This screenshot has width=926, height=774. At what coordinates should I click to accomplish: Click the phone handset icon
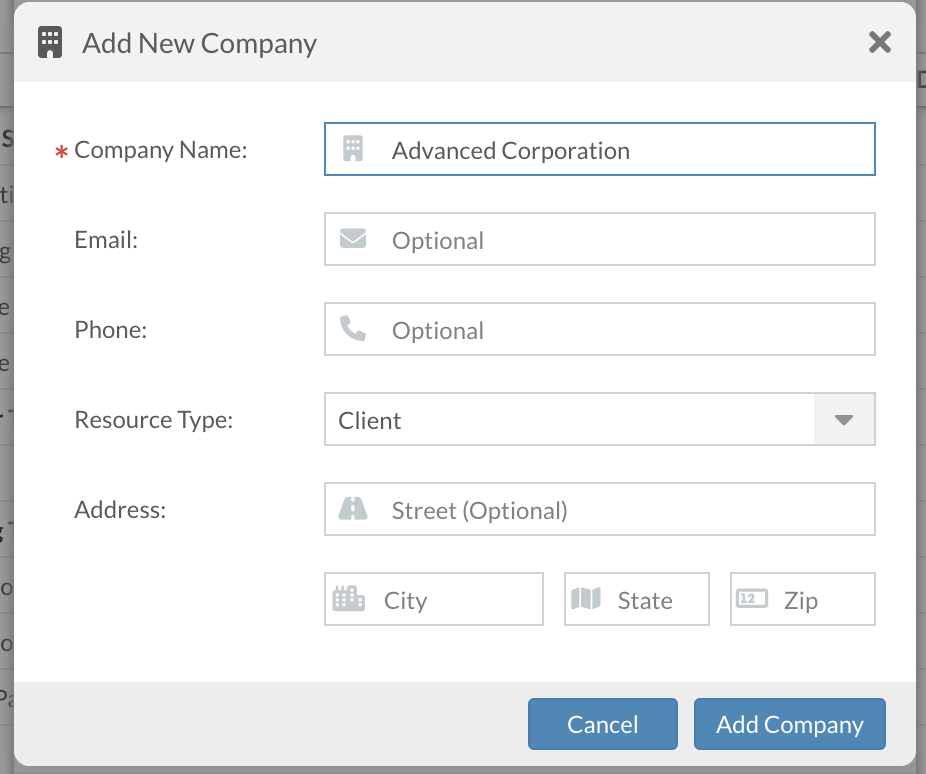[x=352, y=329]
